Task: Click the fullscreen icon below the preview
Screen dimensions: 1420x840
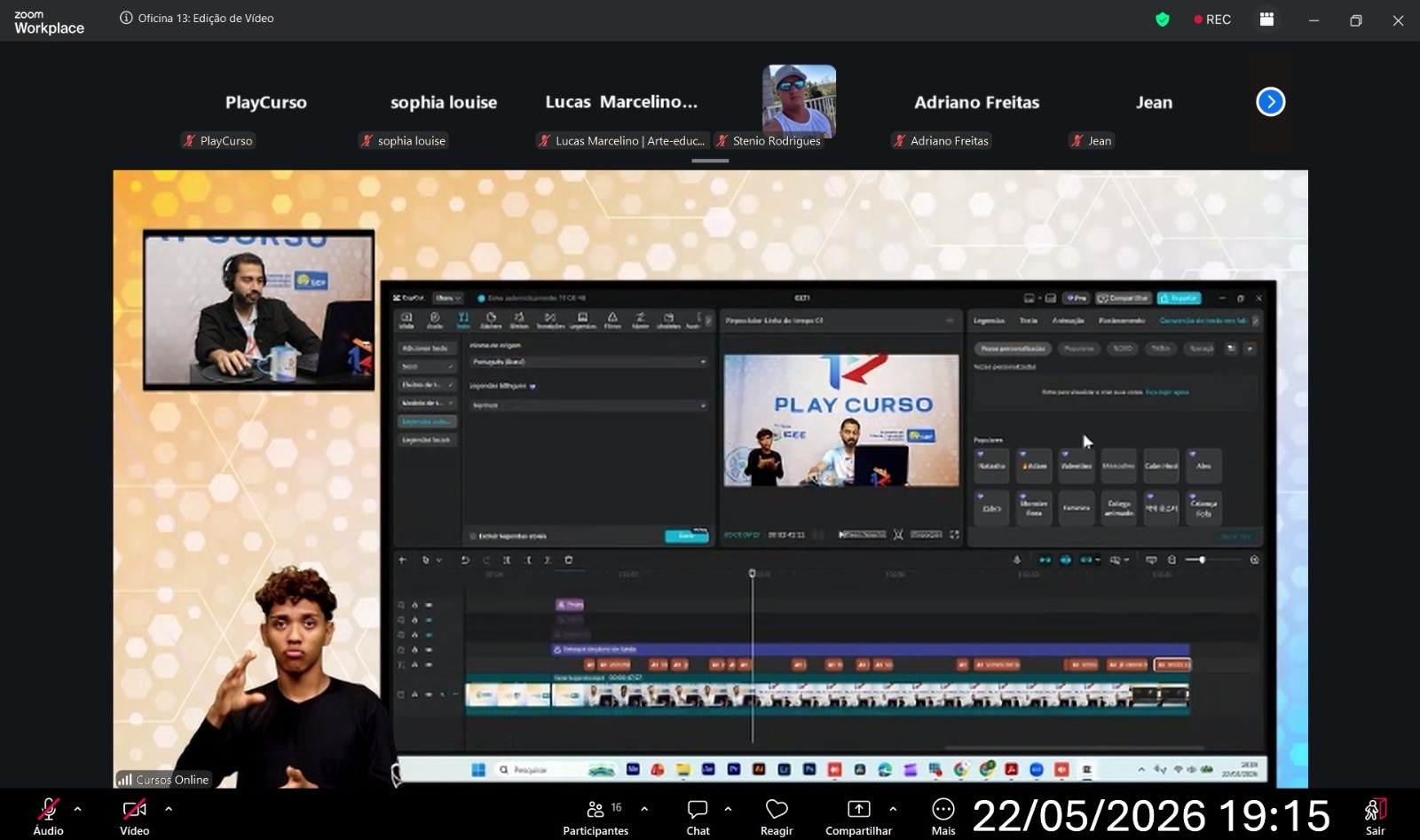Action: (954, 535)
